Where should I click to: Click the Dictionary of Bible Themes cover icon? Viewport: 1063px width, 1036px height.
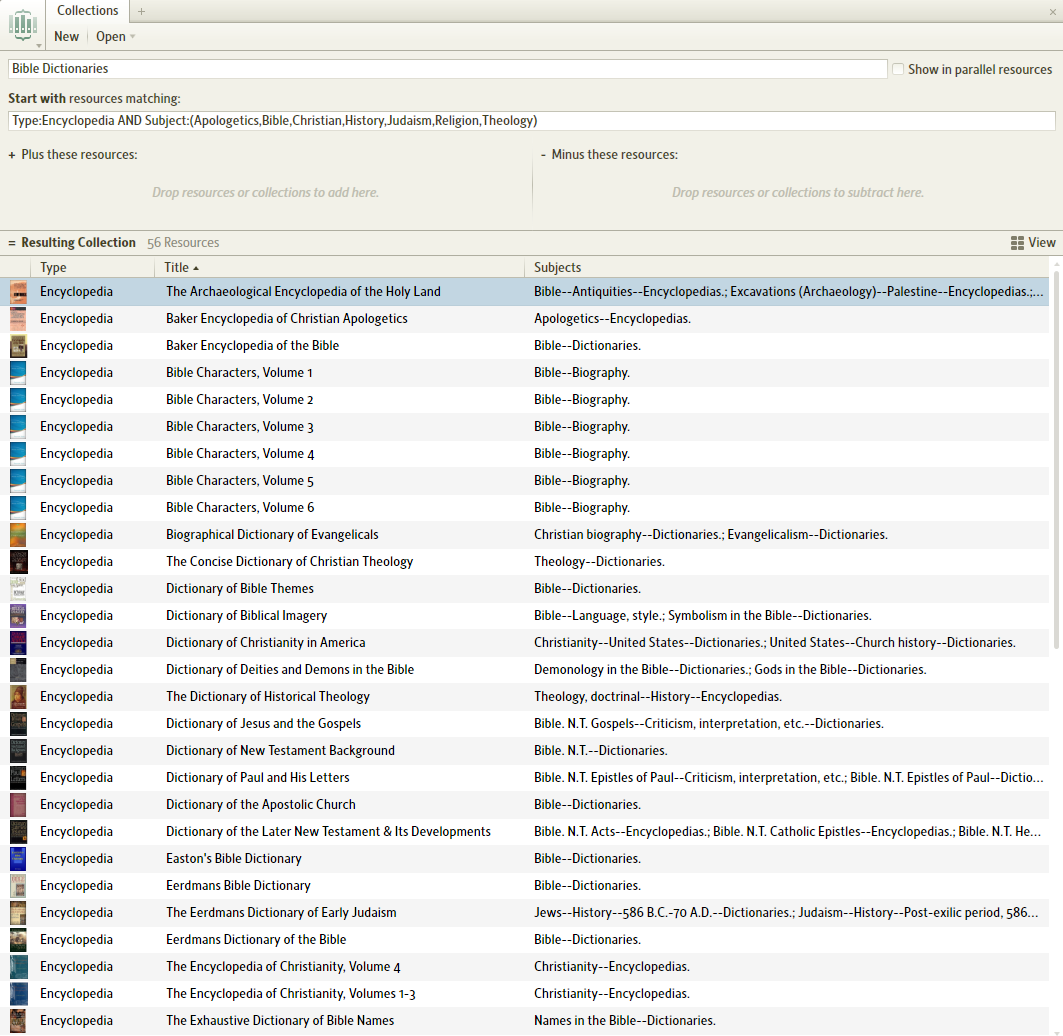(18, 589)
